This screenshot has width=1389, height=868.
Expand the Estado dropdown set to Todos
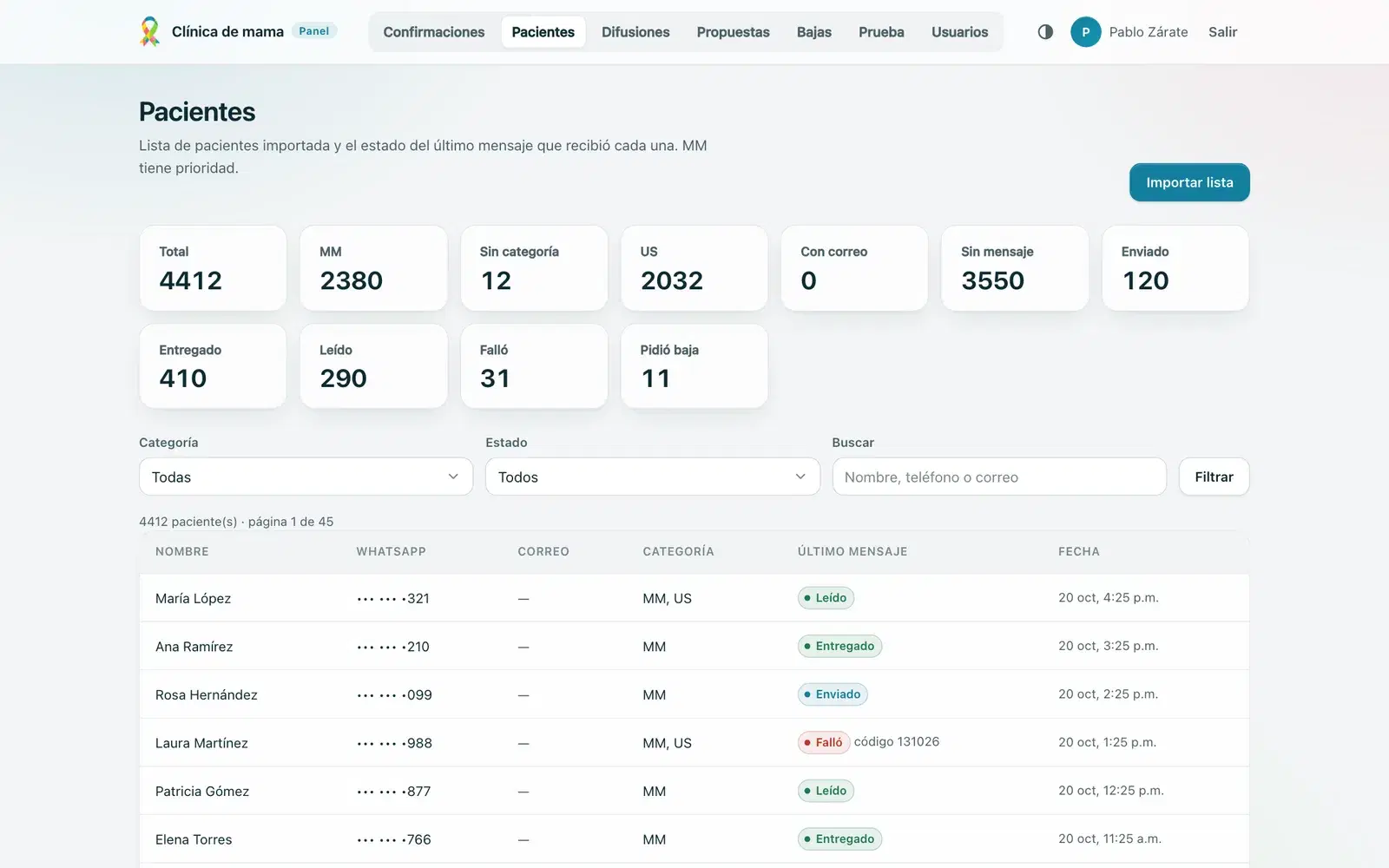pyautogui.click(x=653, y=477)
